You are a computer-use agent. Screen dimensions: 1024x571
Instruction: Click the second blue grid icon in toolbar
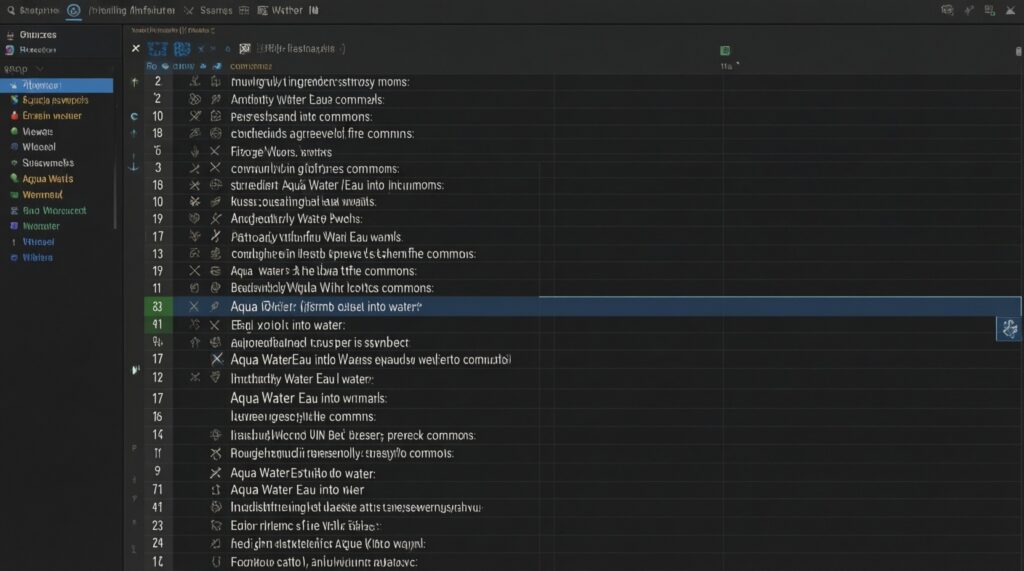[x=182, y=48]
